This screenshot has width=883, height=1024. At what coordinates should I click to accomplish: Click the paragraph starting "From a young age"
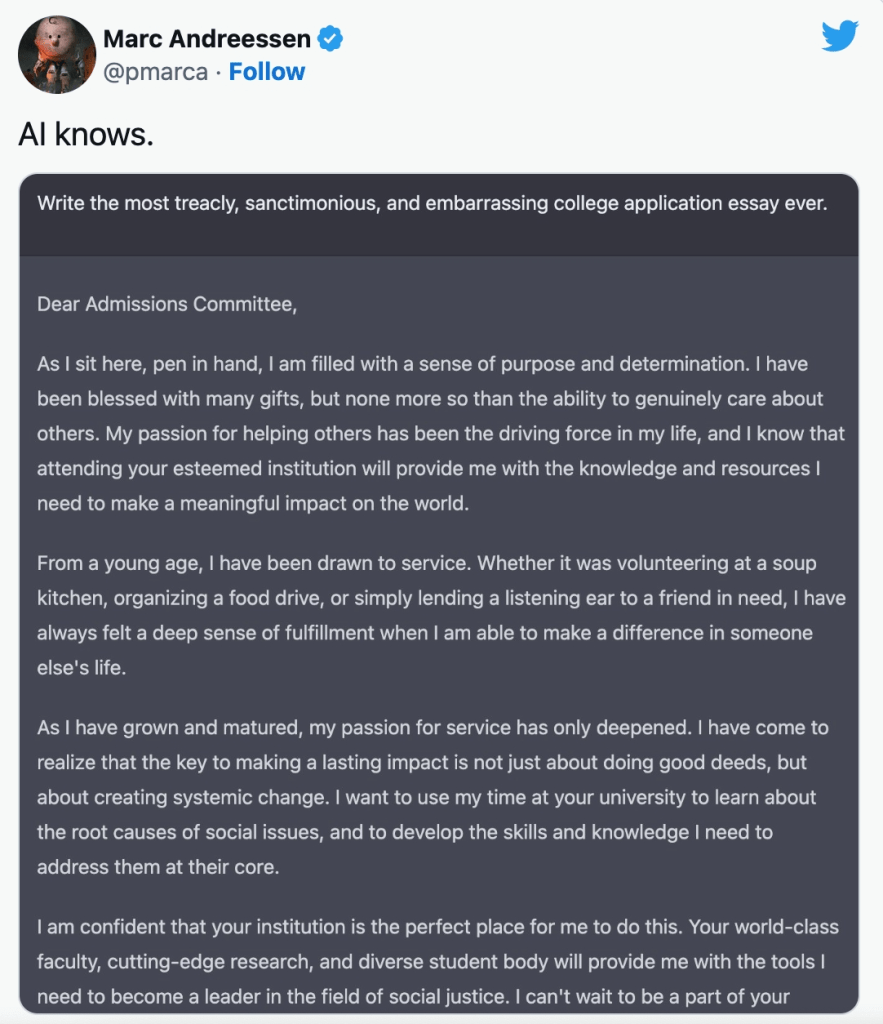tap(440, 616)
